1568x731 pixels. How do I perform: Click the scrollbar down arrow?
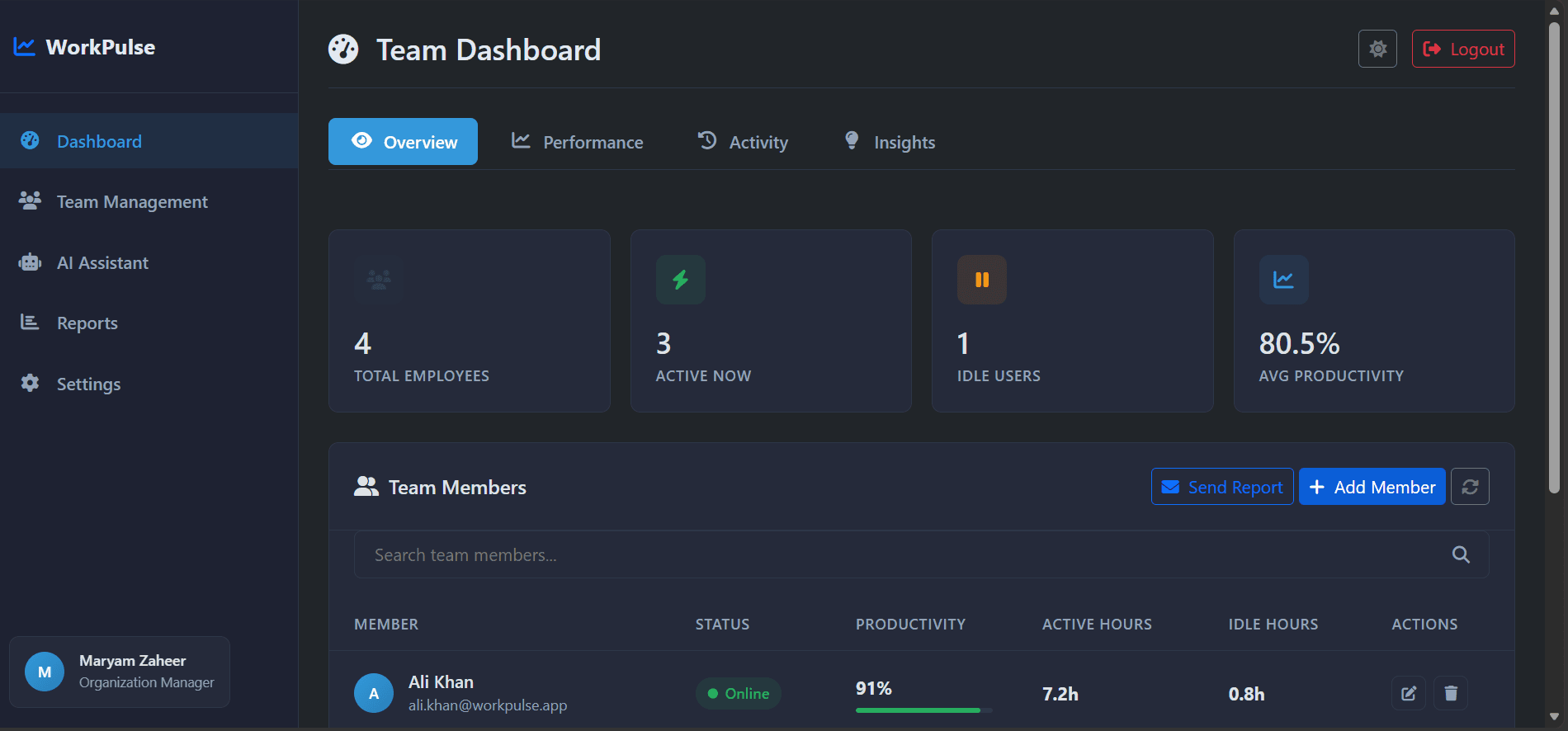click(1554, 717)
